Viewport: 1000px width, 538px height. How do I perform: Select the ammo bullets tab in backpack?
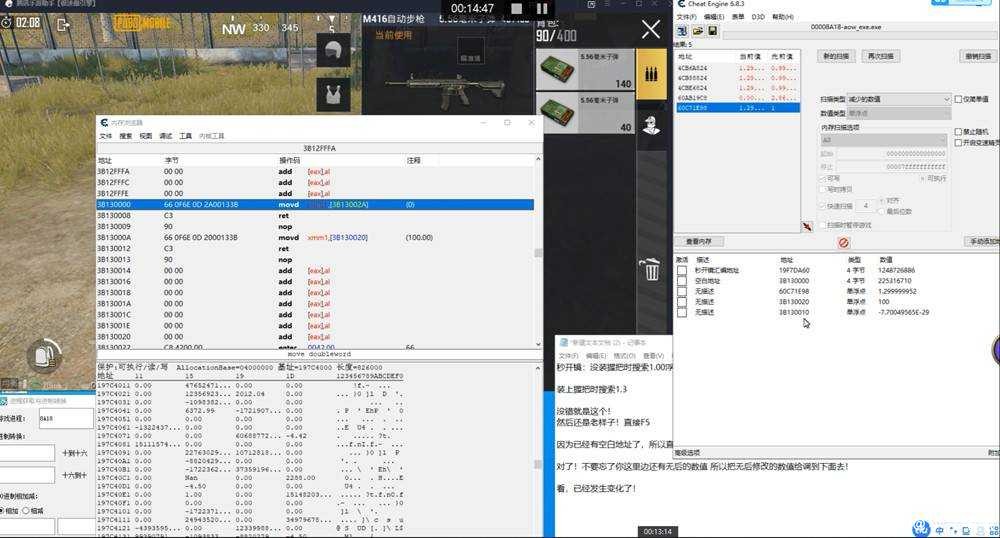651,74
